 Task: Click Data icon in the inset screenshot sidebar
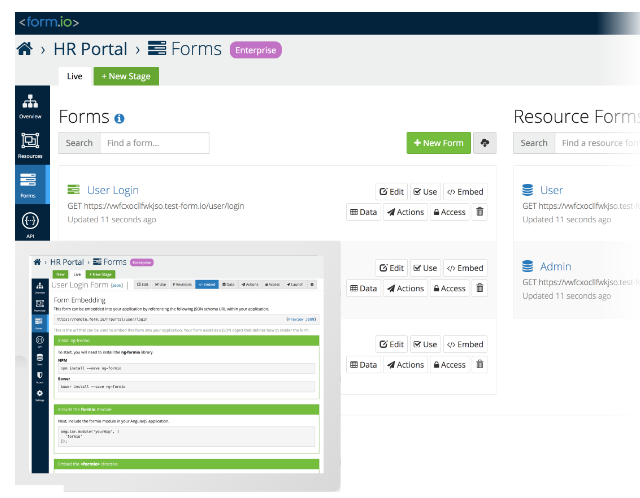(x=40, y=359)
